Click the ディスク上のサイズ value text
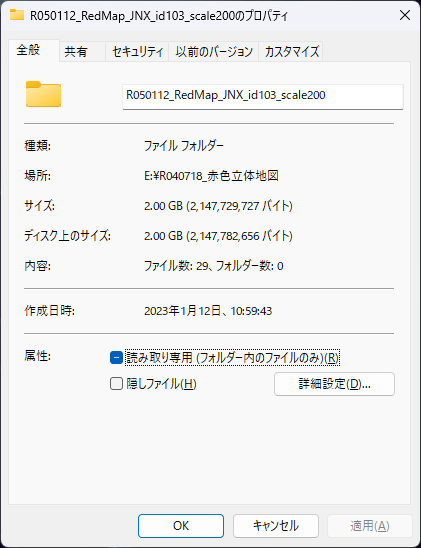The height and width of the screenshot is (548, 421). [x=218, y=236]
